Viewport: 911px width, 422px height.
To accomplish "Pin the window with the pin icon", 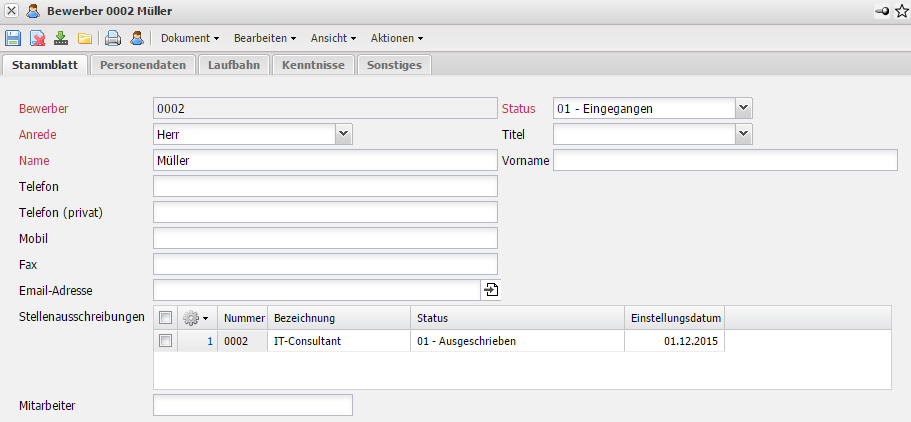I will click(882, 11).
